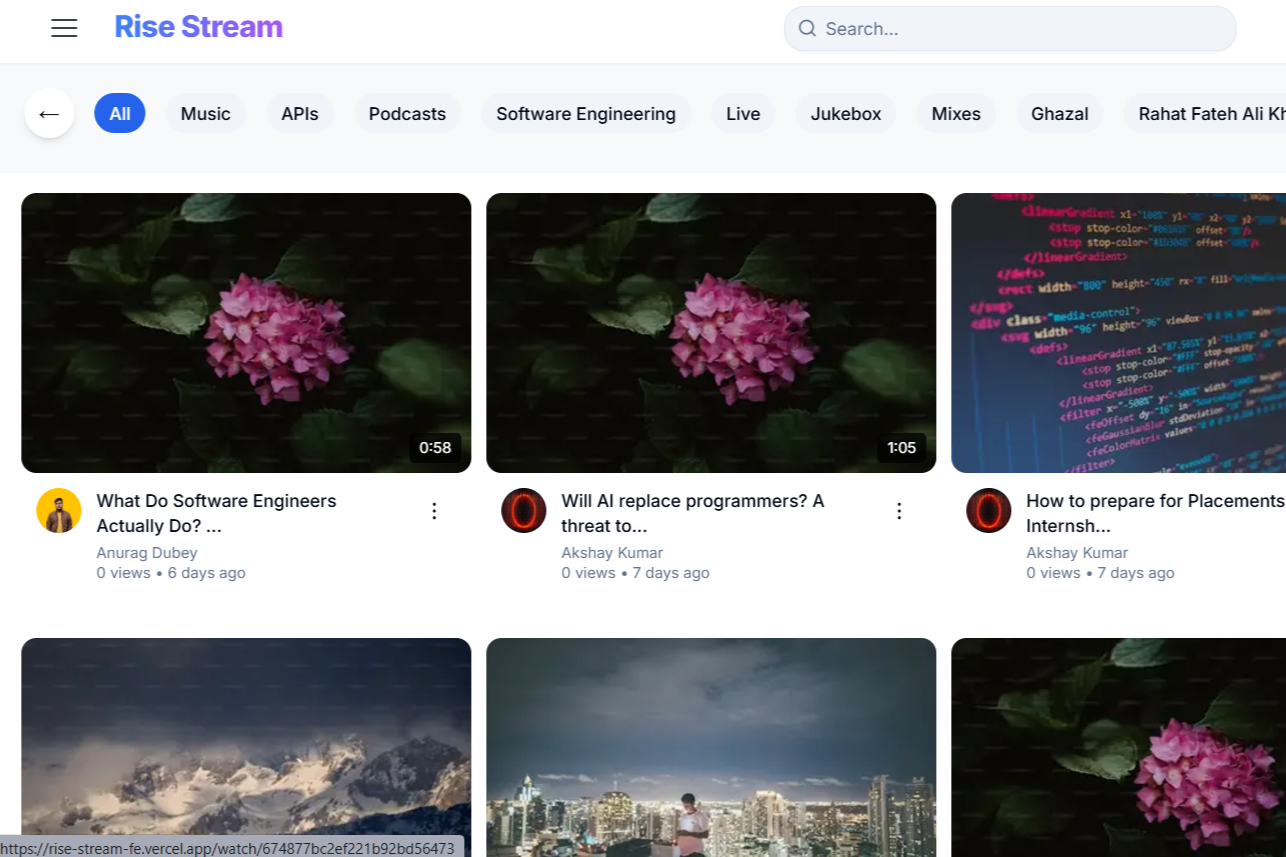The width and height of the screenshot is (1286, 857).
Task: Open title 'Will AI replace programmers? A threat to...'
Action: 693,513
